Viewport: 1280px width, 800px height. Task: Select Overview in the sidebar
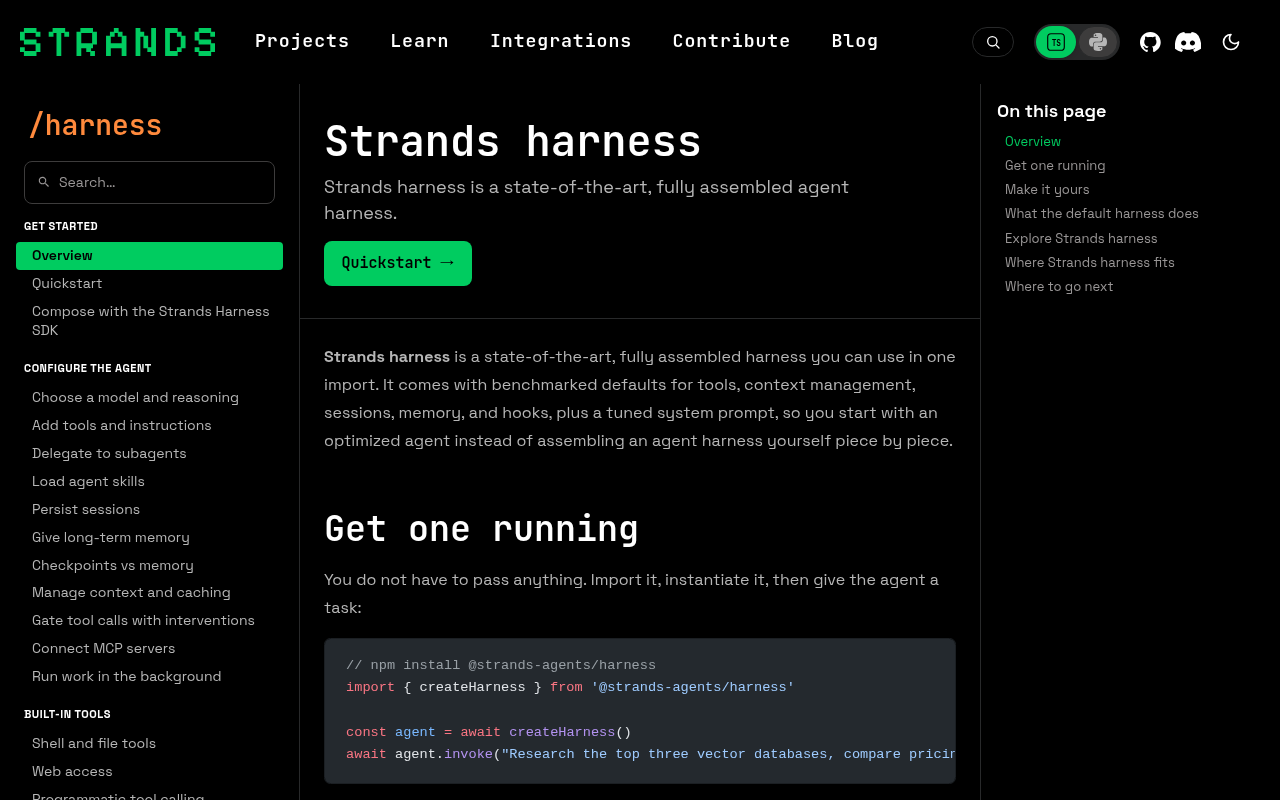click(149, 256)
